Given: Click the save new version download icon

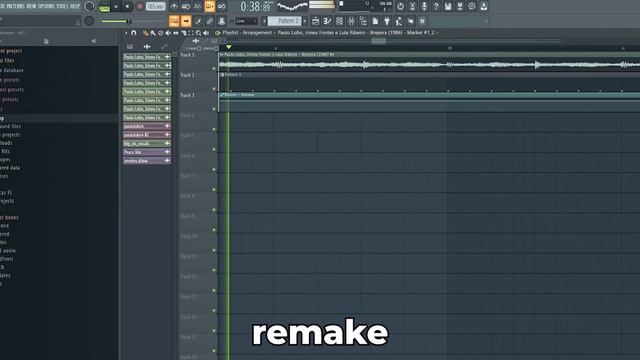Looking at the screenshot, I should coord(483,6).
